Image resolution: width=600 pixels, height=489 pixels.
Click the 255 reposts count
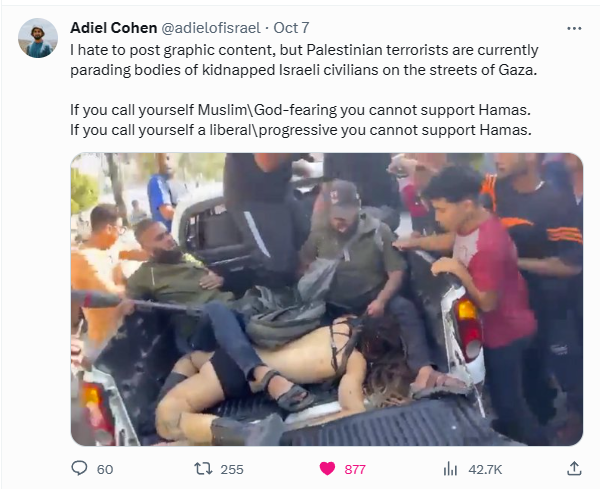pos(232,469)
